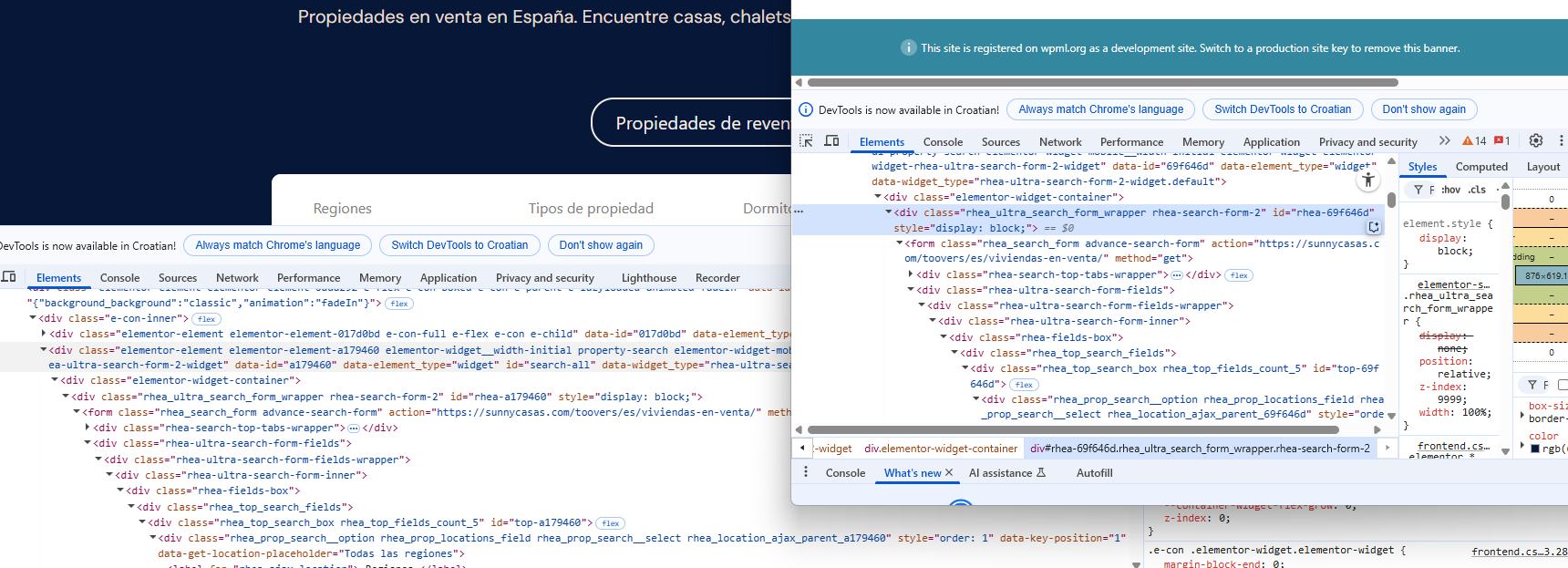Open AI assistance drawer tab

1007,473
